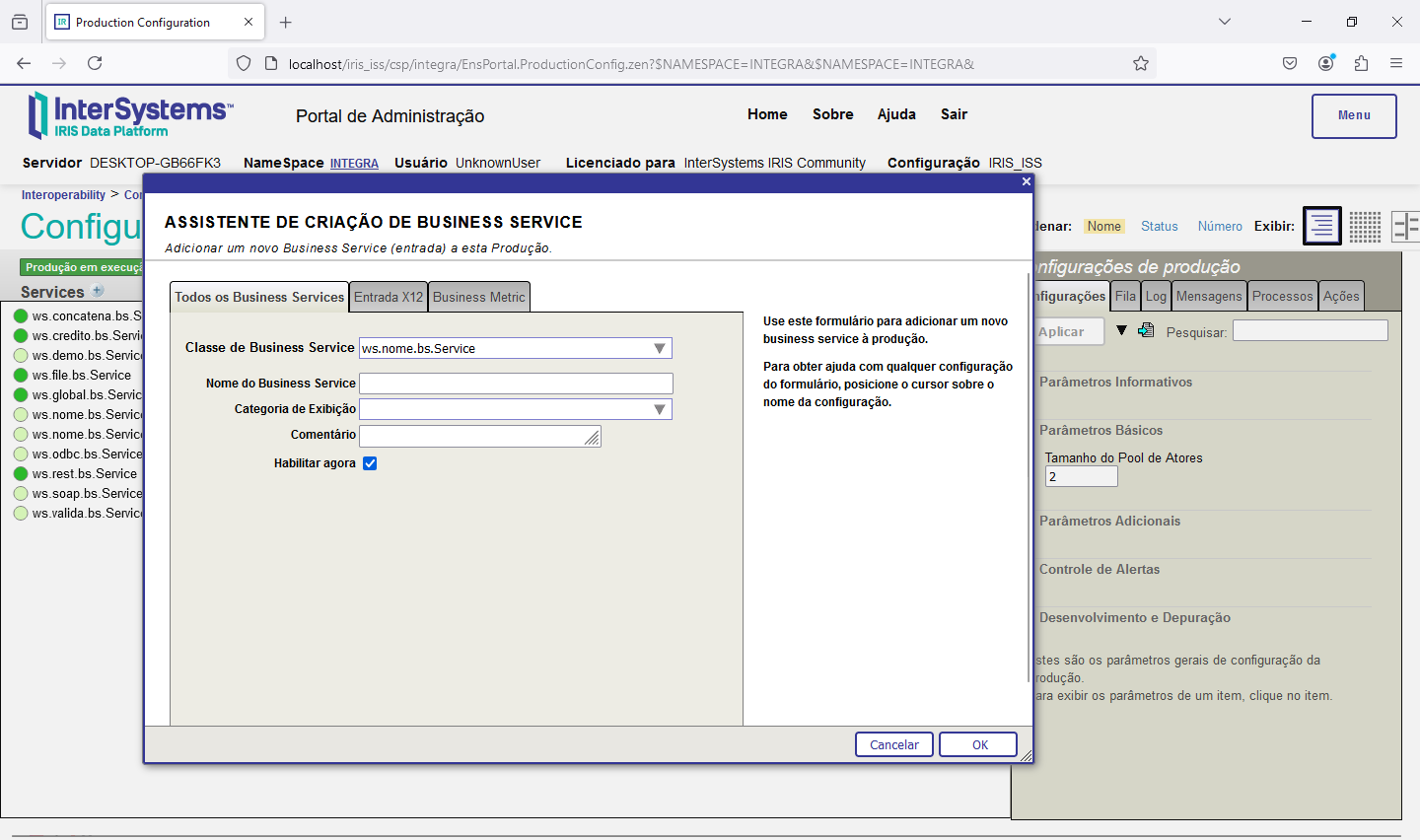Click the black triangle beside Aplicar
Screen dimensions: 1420x840
[x=1121, y=331]
